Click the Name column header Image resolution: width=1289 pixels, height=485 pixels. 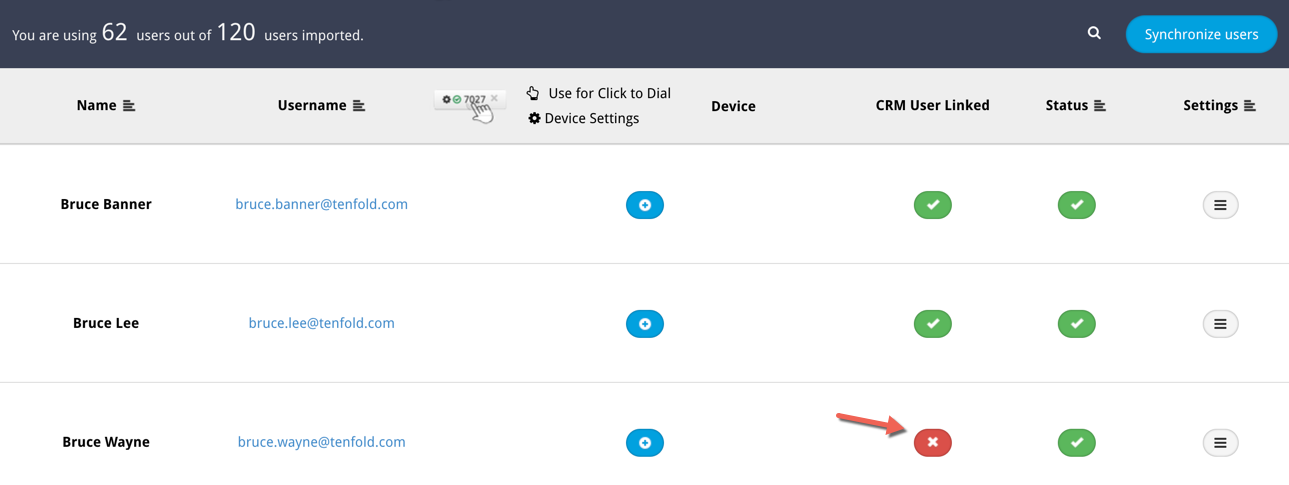pyautogui.click(x=97, y=105)
